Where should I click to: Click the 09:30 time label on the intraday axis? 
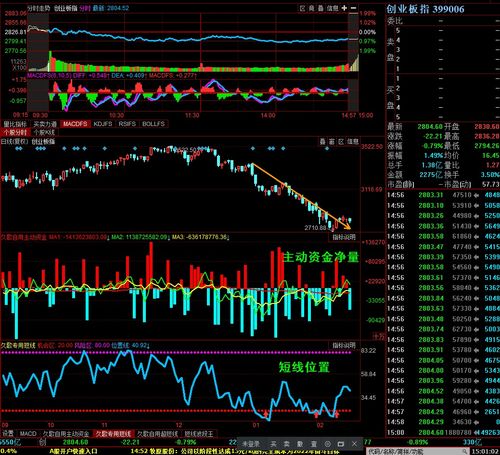pos(40,115)
